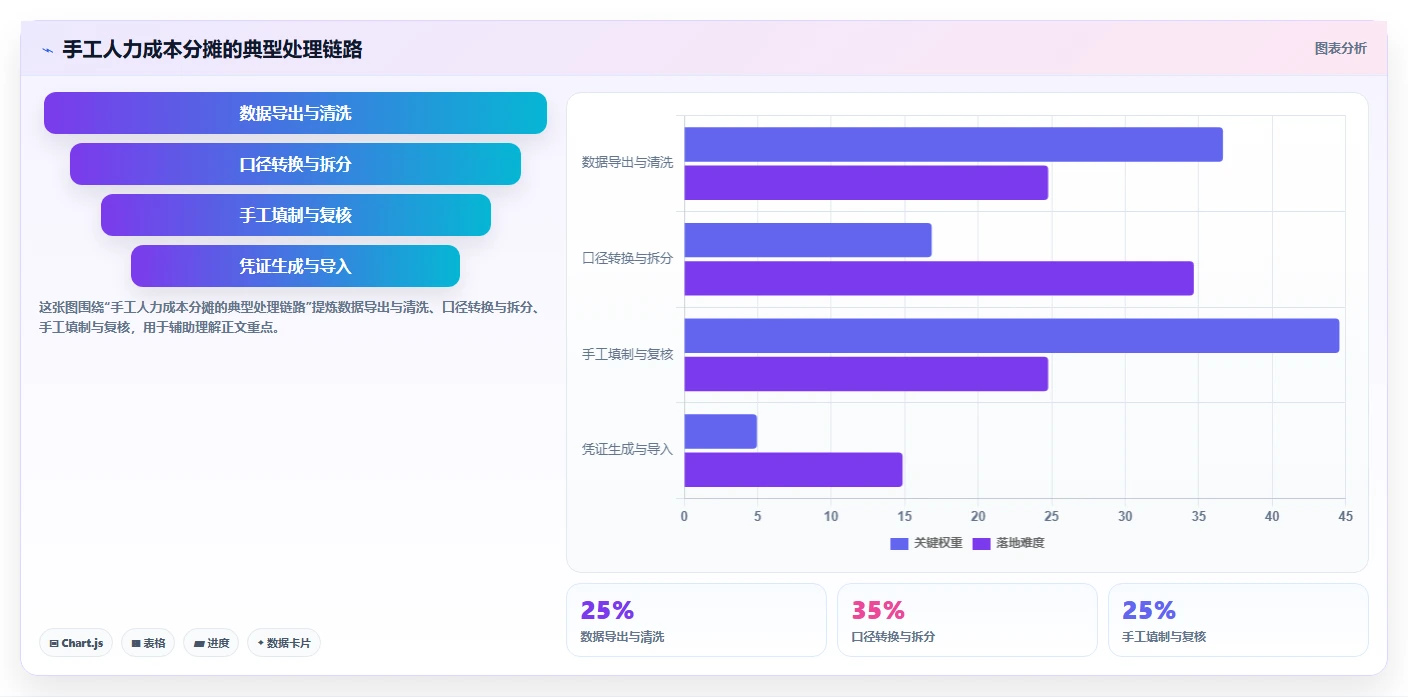Click the Chart.js tag chip

76,643
